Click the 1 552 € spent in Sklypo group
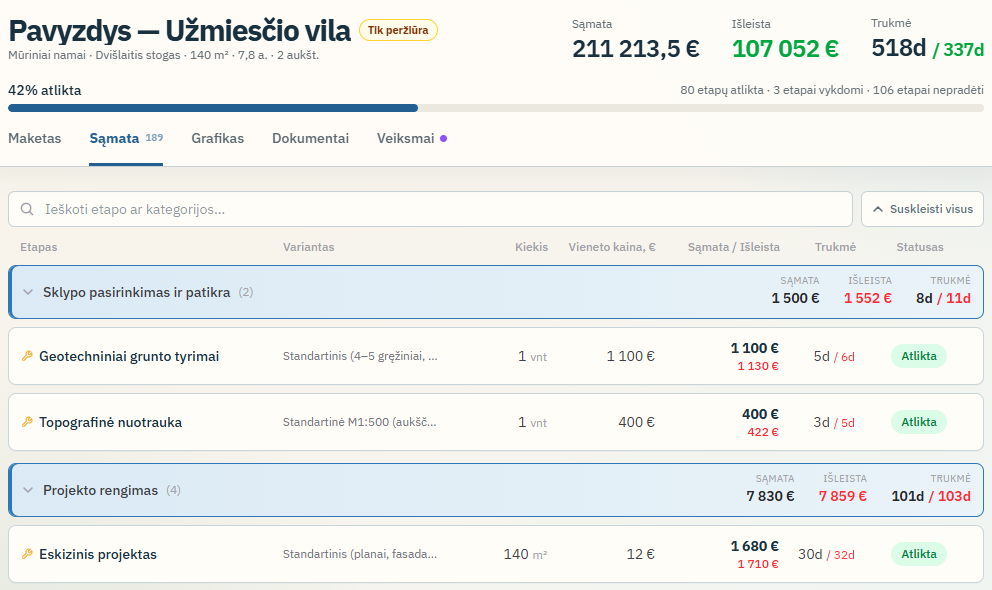Viewport: 992px width, 590px height. click(867, 298)
